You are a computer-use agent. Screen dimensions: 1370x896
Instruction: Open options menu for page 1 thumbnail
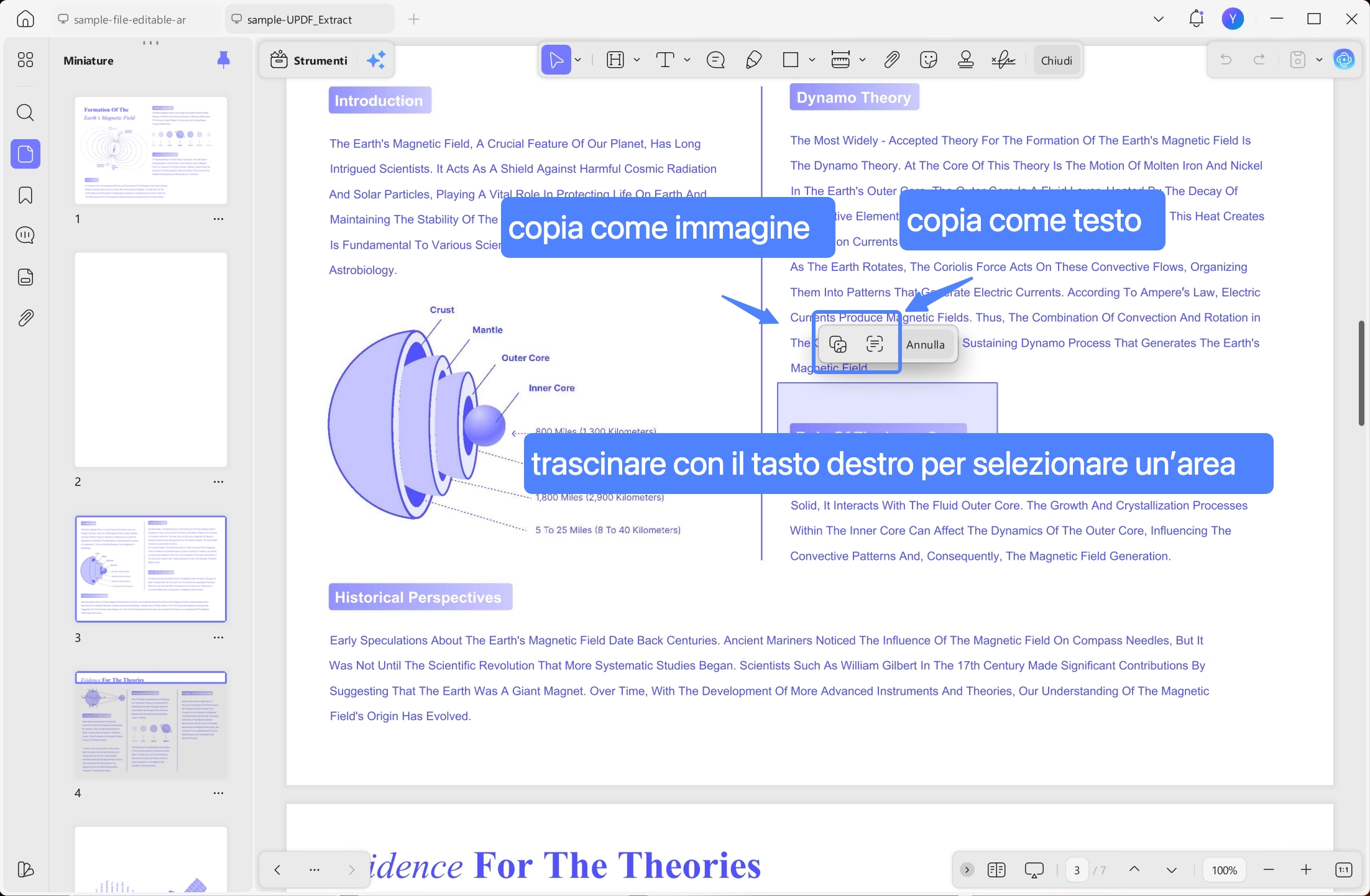(218, 219)
